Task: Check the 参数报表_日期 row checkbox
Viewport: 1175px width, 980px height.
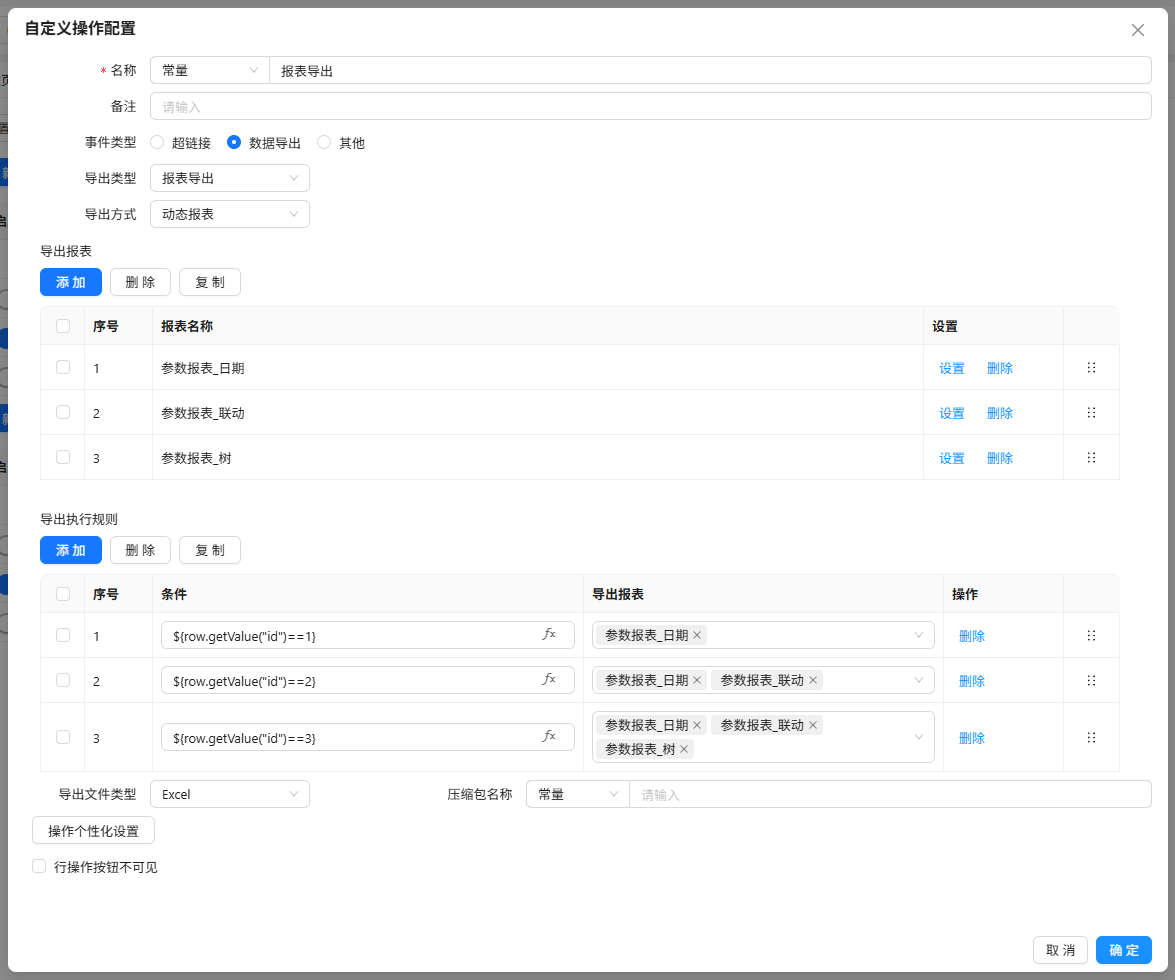Action: click(63, 367)
